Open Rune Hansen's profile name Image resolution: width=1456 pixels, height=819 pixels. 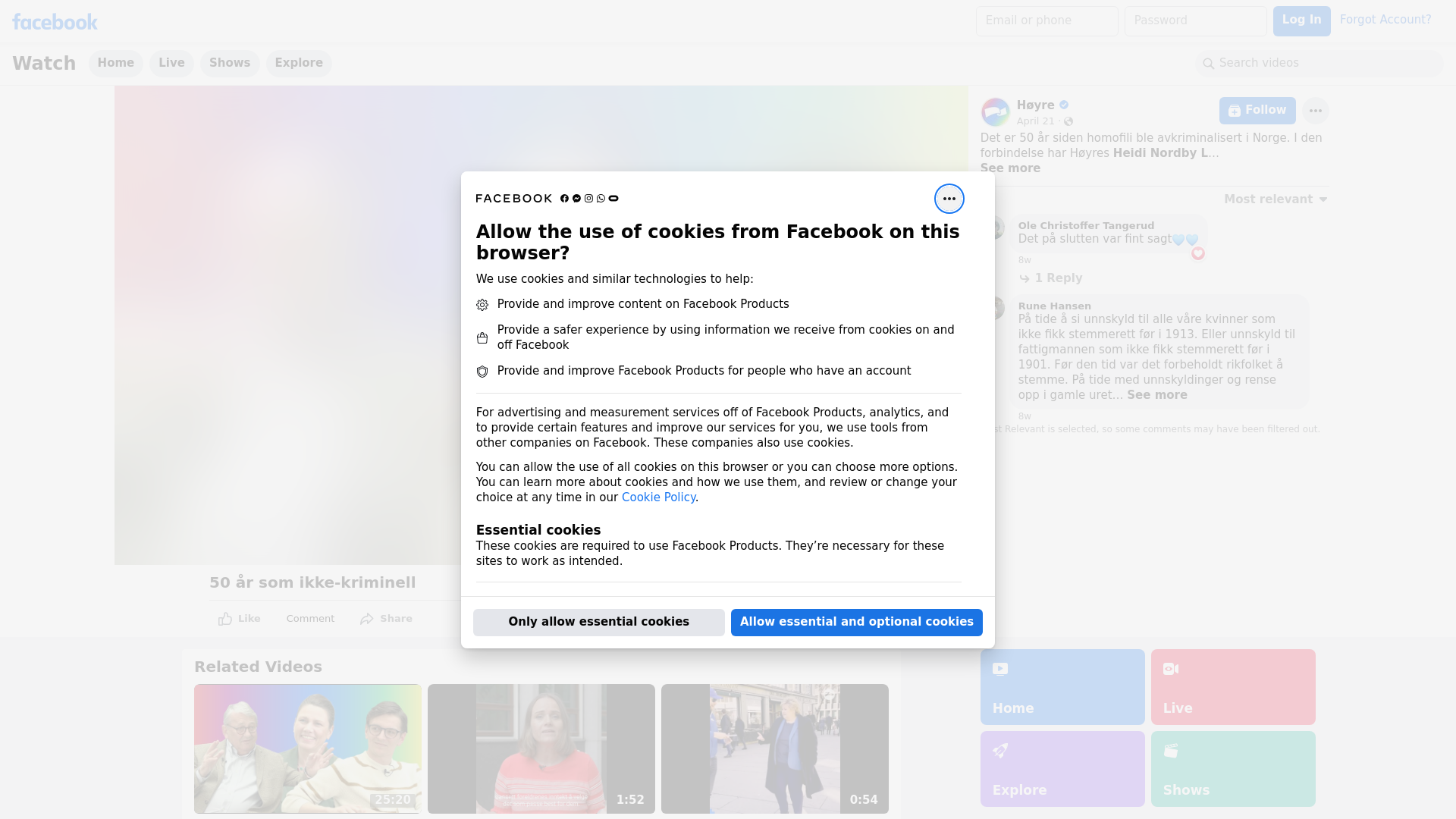[x=1054, y=306]
